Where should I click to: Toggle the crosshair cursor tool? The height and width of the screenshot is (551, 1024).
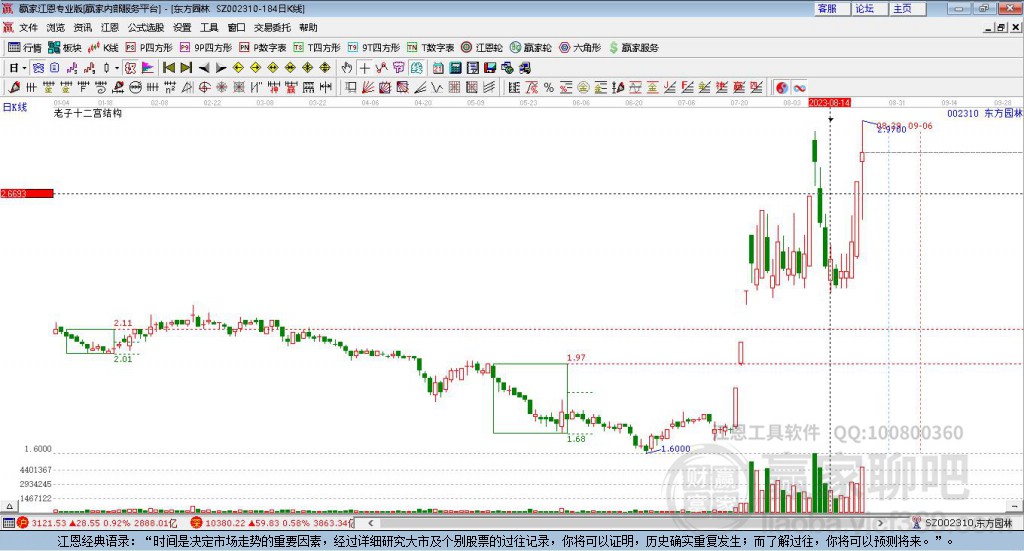pos(364,68)
